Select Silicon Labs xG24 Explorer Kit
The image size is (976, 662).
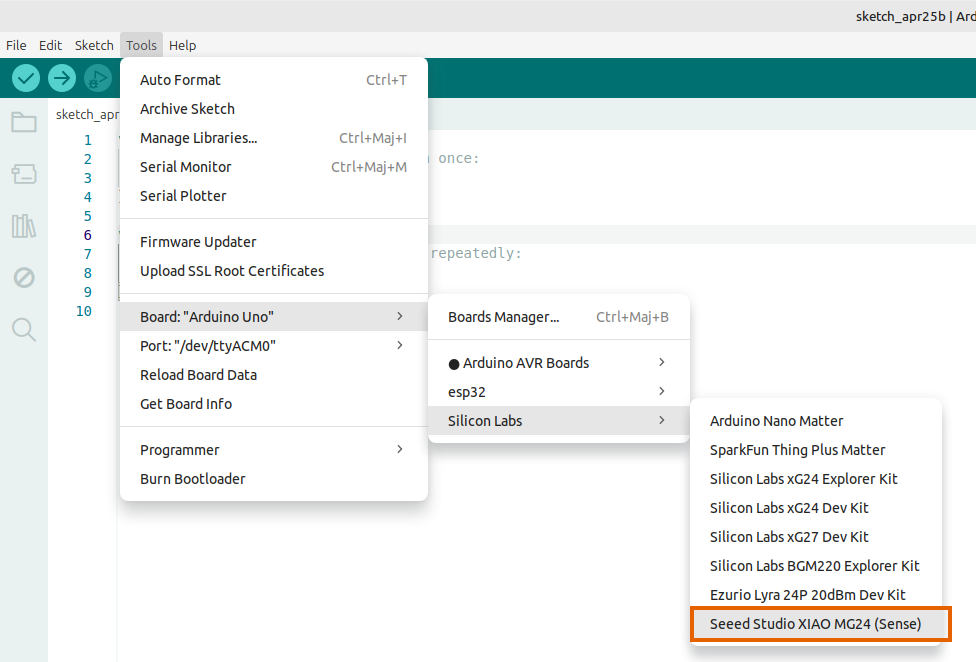pyautogui.click(x=816, y=479)
